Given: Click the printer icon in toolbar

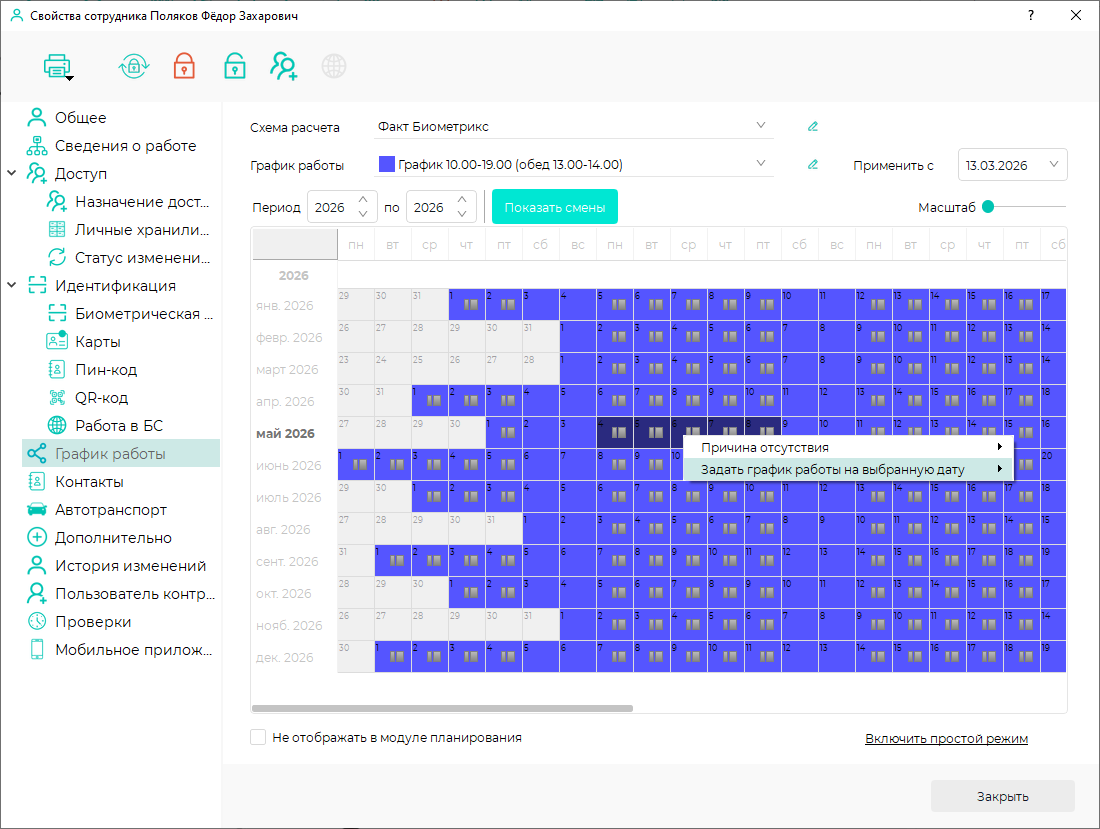Looking at the screenshot, I should (x=57, y=67).
